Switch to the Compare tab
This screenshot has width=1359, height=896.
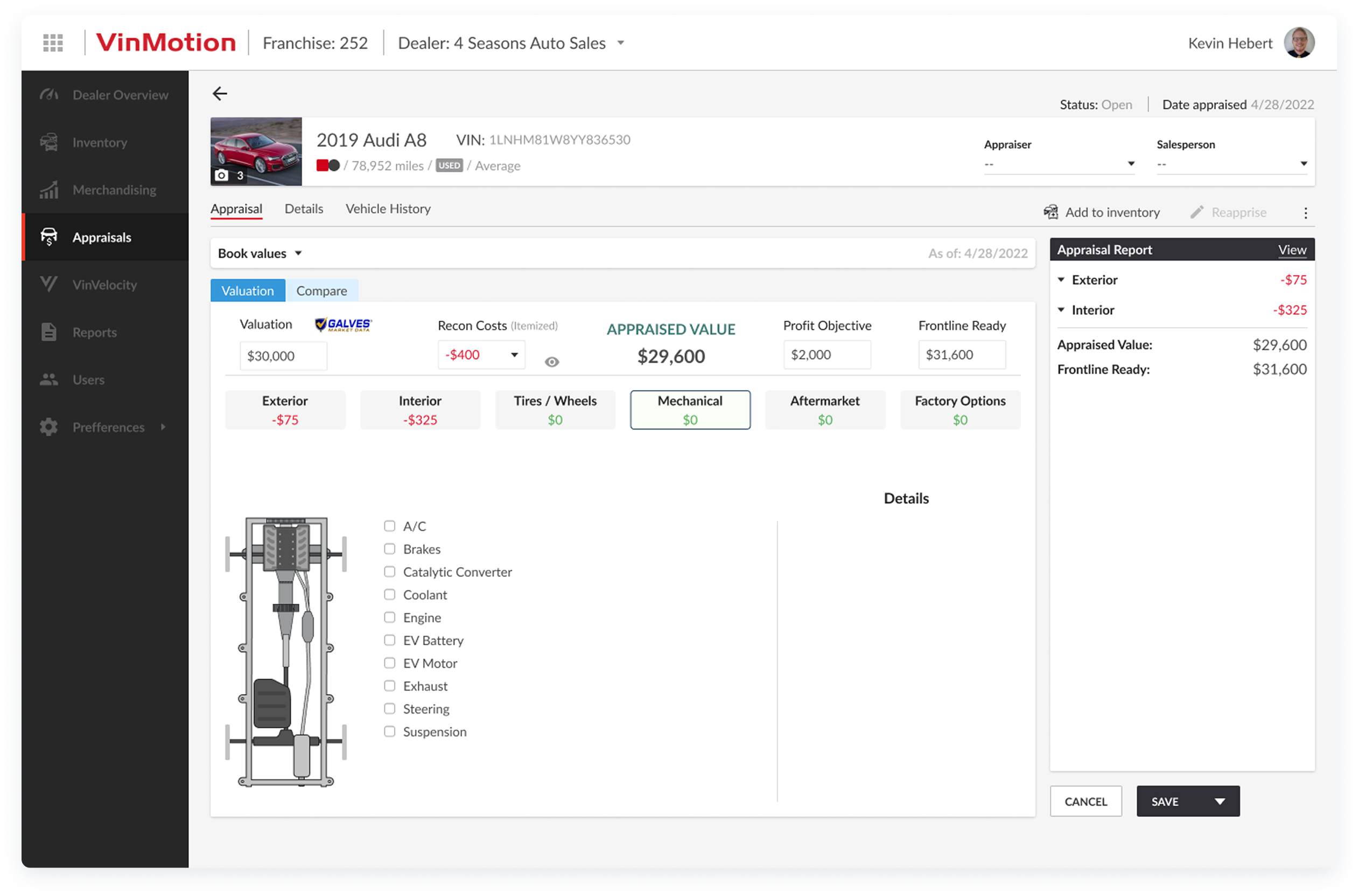pos(321,291)
